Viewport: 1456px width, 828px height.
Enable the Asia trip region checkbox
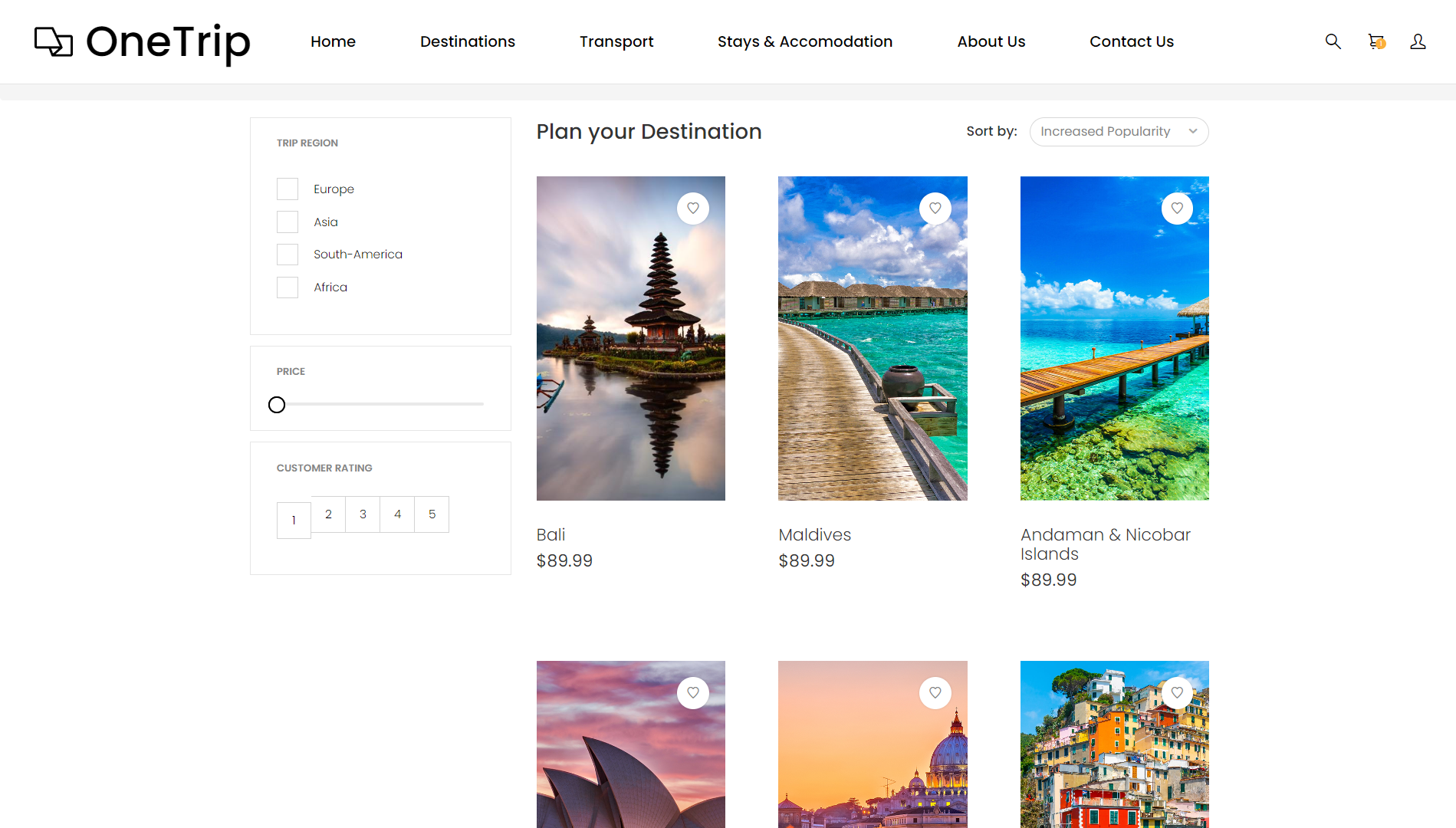pyautogui.click(x=287, y=222)
